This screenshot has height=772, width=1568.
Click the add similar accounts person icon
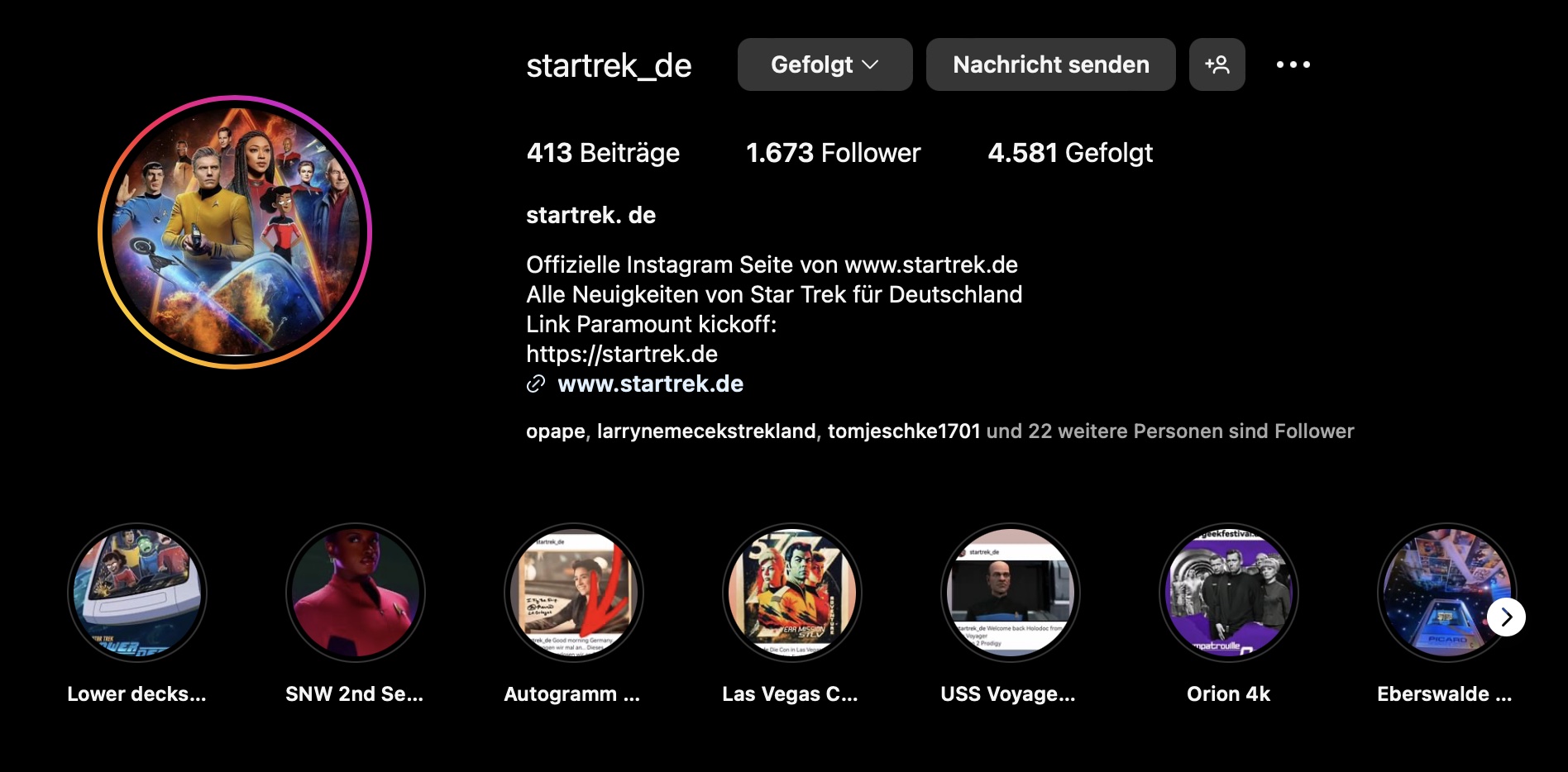1217,64
